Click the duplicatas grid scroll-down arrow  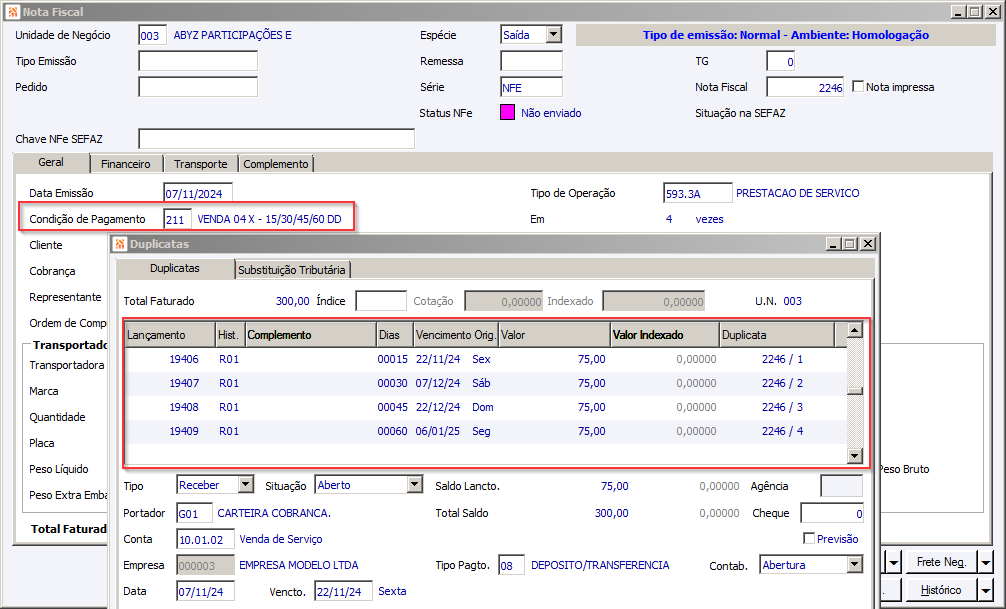(854, 456)
